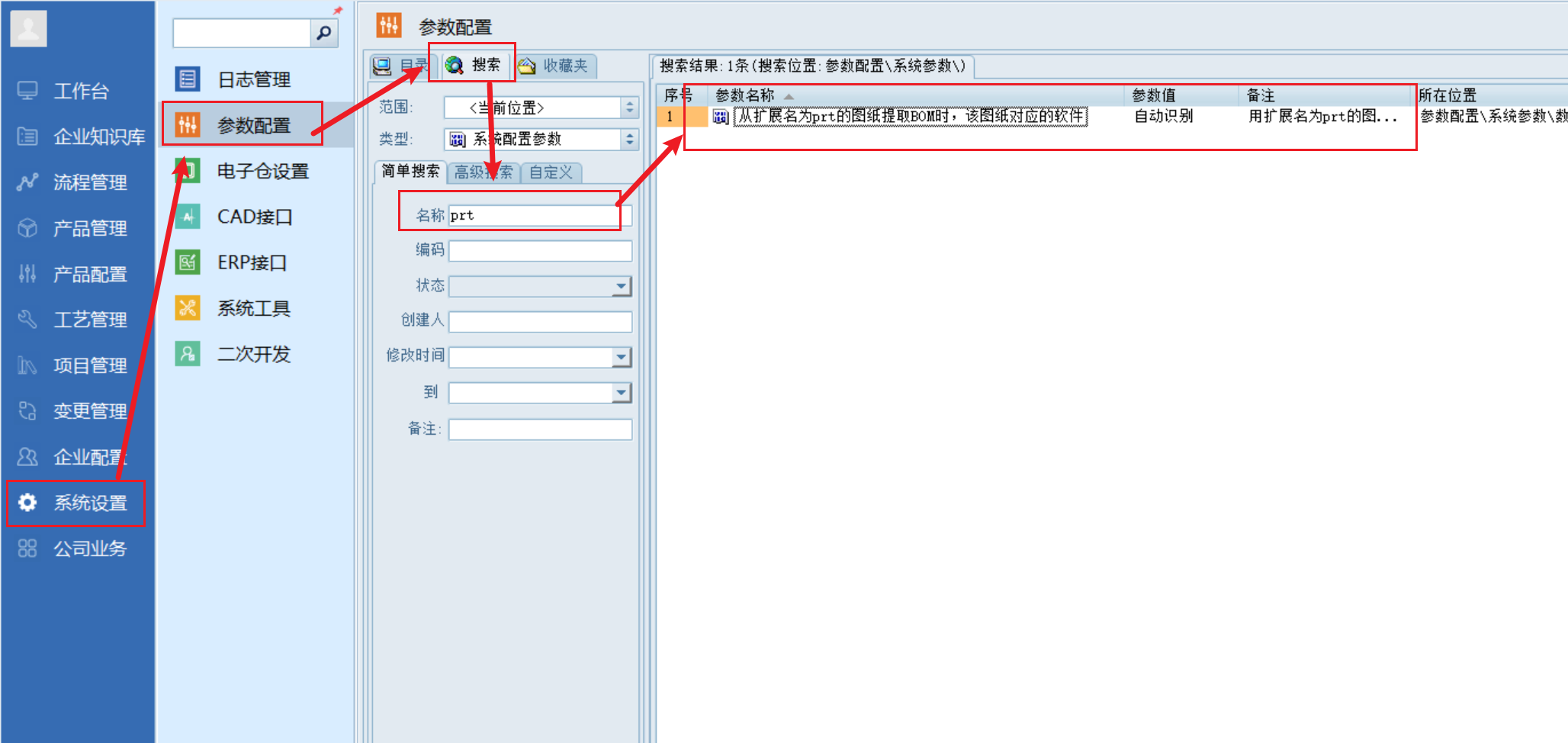Open 项目管理 in the sidebar
Viewport: 1568px width, 743px height.
[72, 365]
